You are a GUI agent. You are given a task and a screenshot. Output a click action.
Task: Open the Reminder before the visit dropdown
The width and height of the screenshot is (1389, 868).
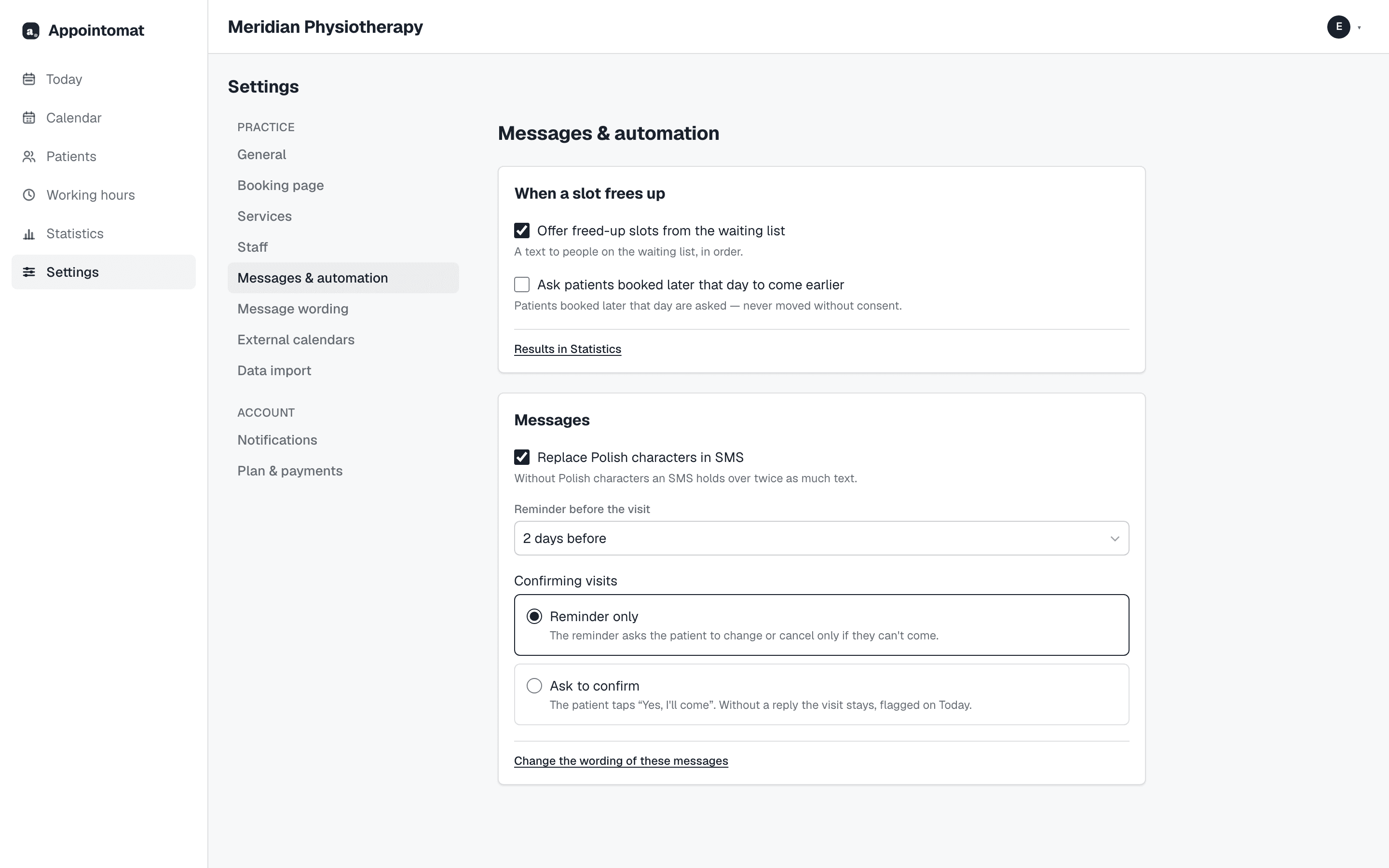pyautogui.click(x=821, y=539)
